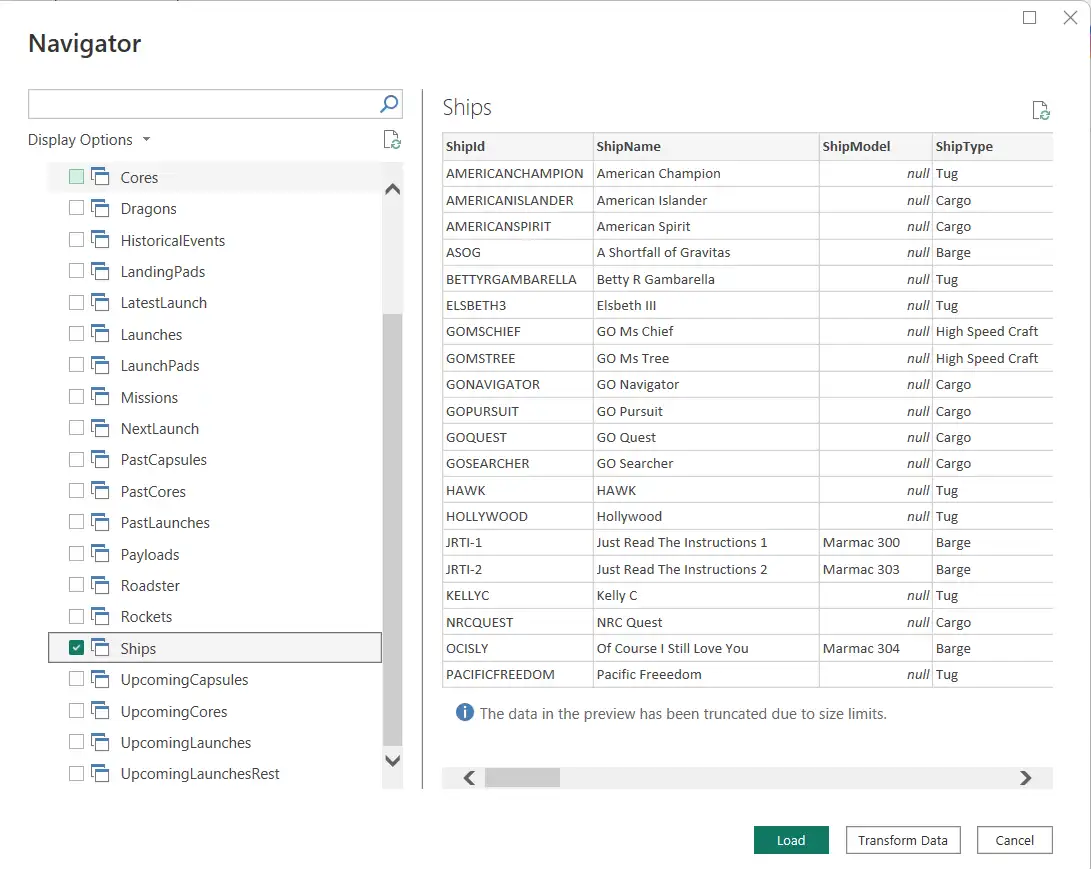This screenshot has width=1091, height=869.
Task: Click the Launches table icon
Action: (x=100, y=334)
